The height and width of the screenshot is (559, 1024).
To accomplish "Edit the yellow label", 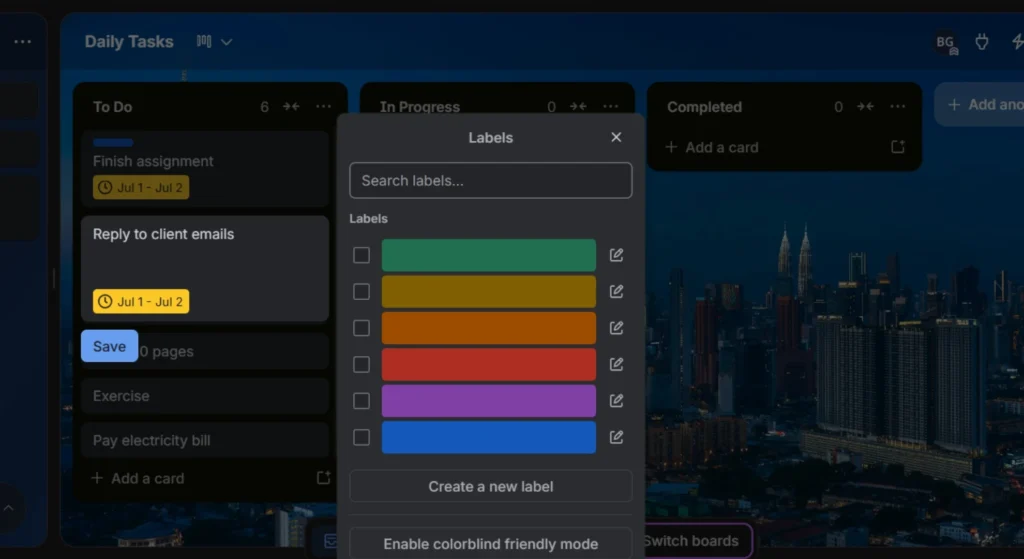I will [x=616, y=291].
